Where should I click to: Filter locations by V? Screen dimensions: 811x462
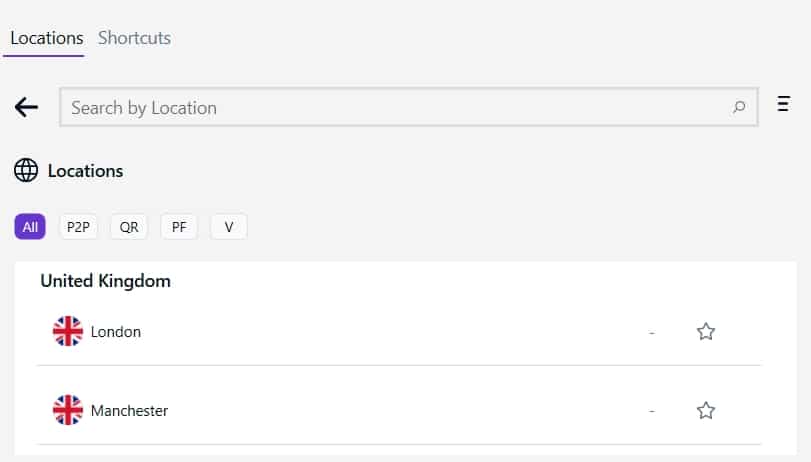pyautogui.click(x=229, y=227)
